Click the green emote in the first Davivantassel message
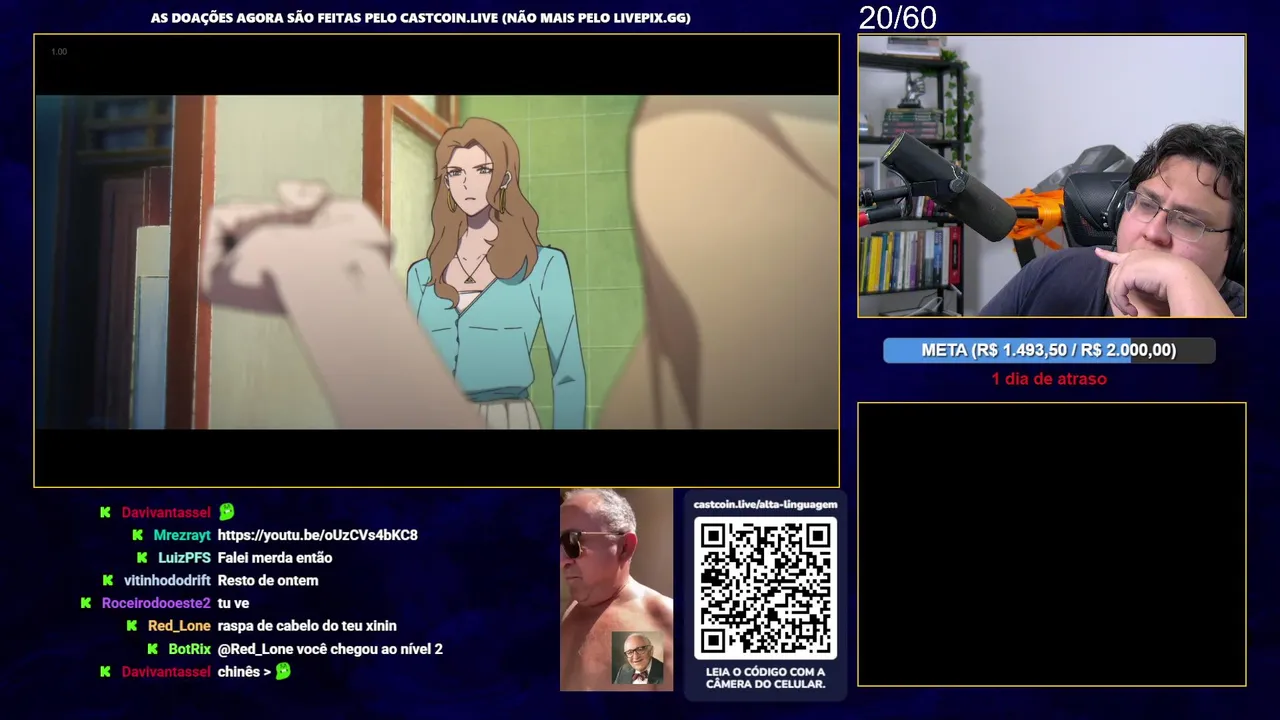The height and width of the screenshot is (720, 1280). coord(227,511)
